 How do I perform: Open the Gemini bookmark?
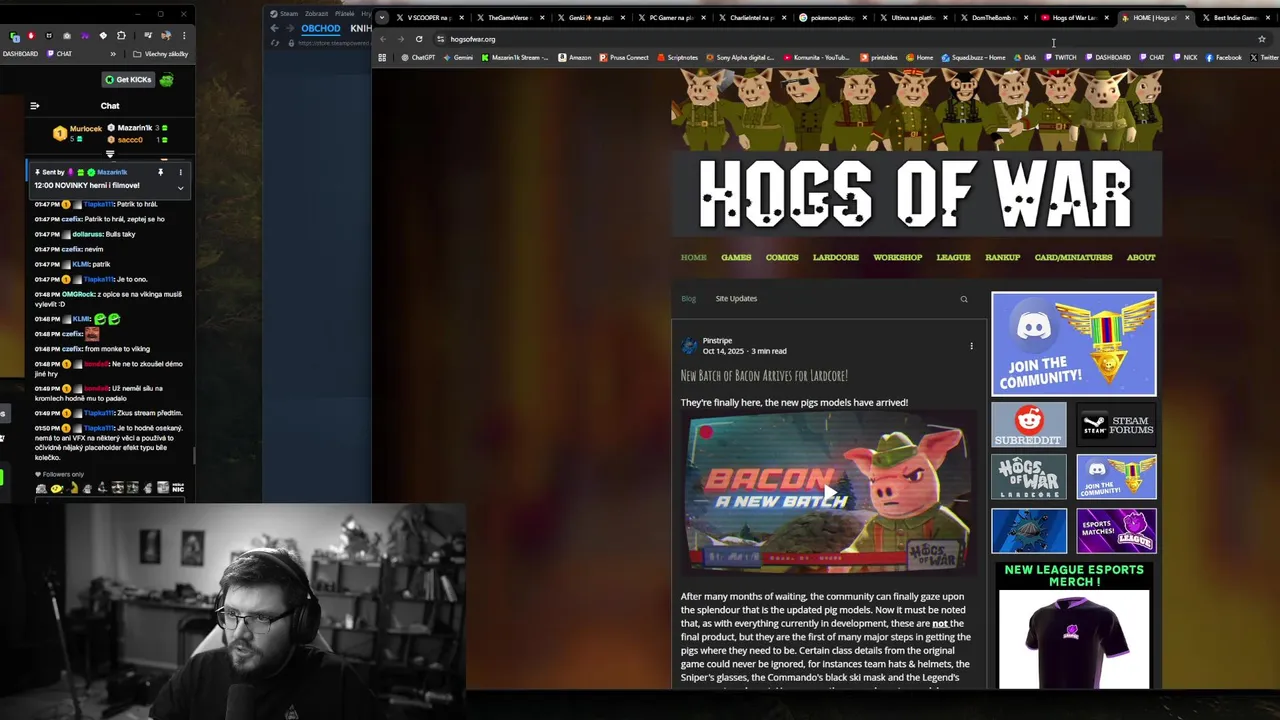458,58
